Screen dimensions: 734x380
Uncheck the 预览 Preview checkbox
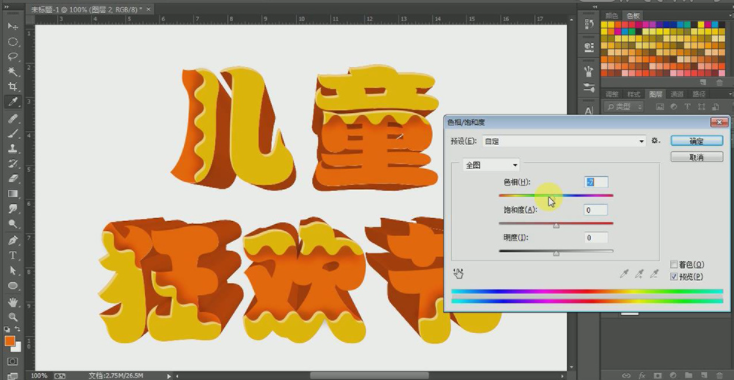tap(674, 277)
